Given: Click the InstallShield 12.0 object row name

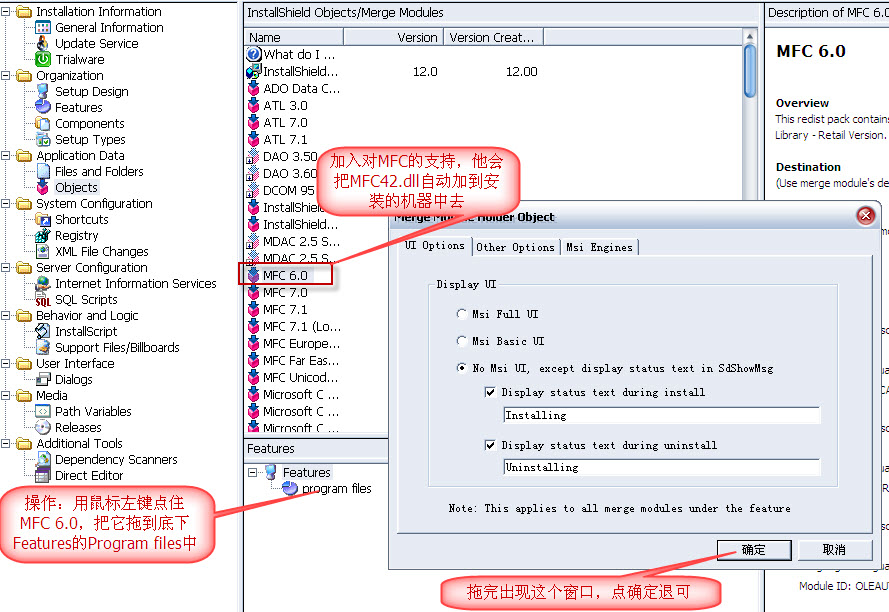Looking at the screenshot, I should [300, 71].
